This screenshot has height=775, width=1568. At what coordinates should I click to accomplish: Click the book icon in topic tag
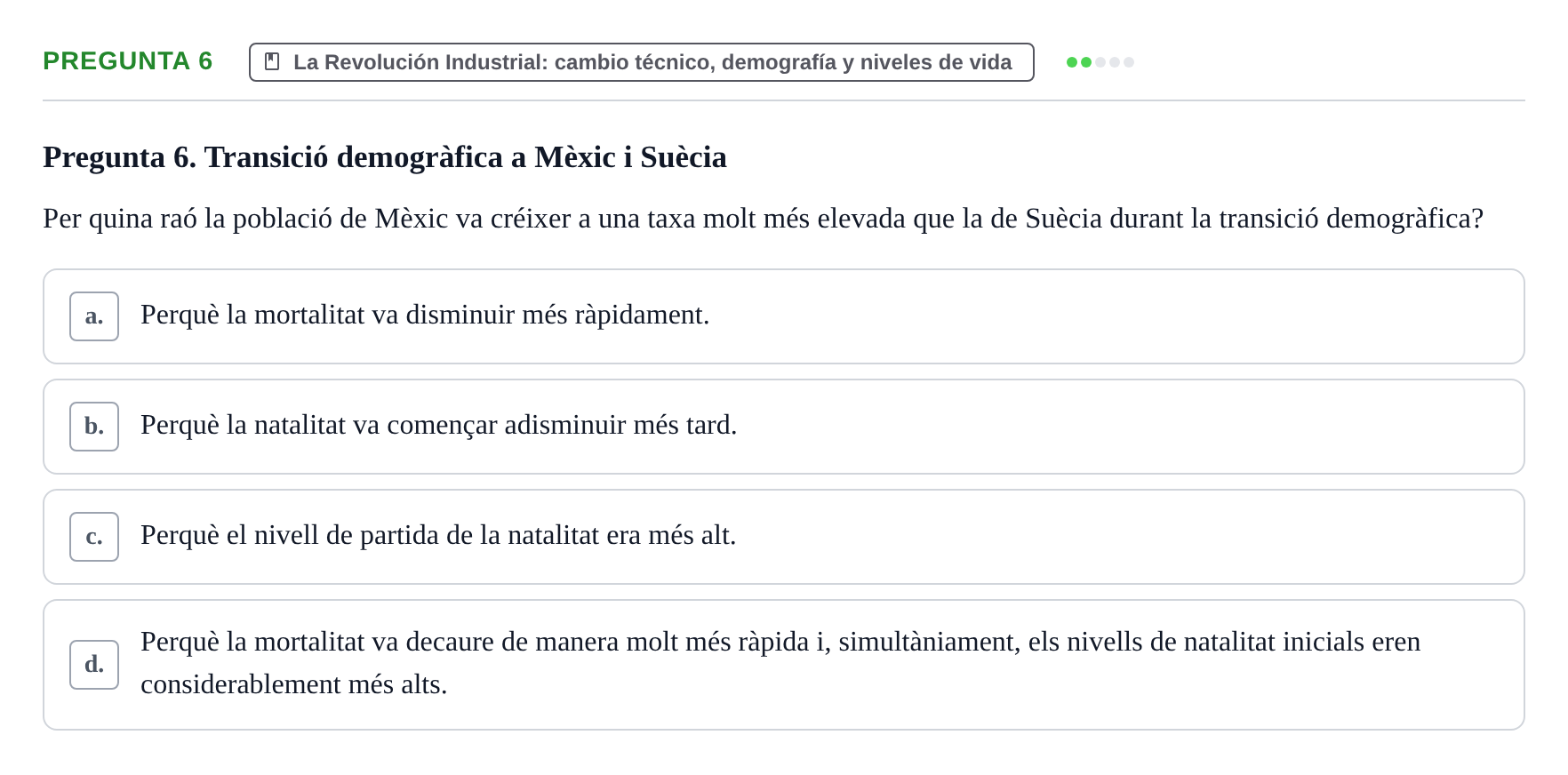point(272,62)
